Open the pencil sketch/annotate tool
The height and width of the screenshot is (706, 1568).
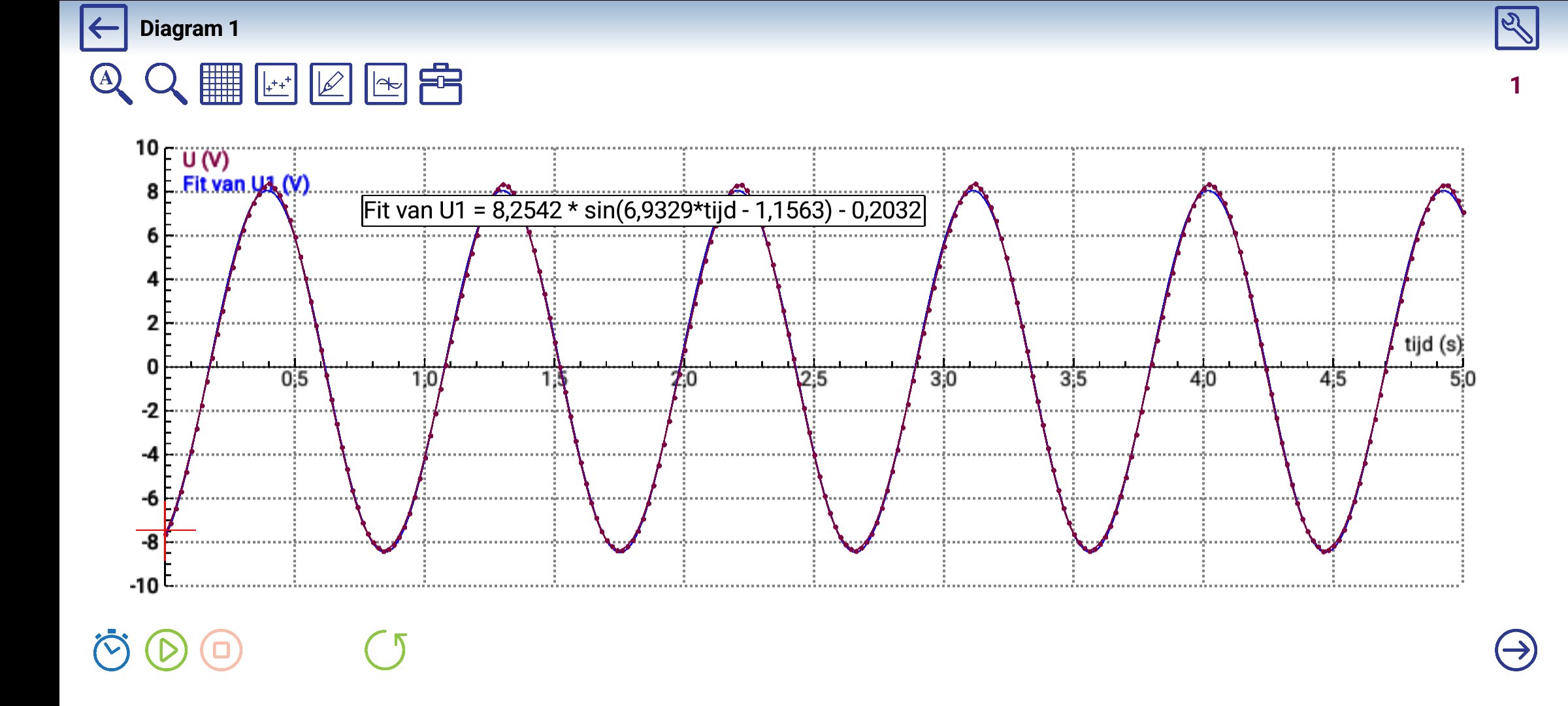tap(331, 84)
